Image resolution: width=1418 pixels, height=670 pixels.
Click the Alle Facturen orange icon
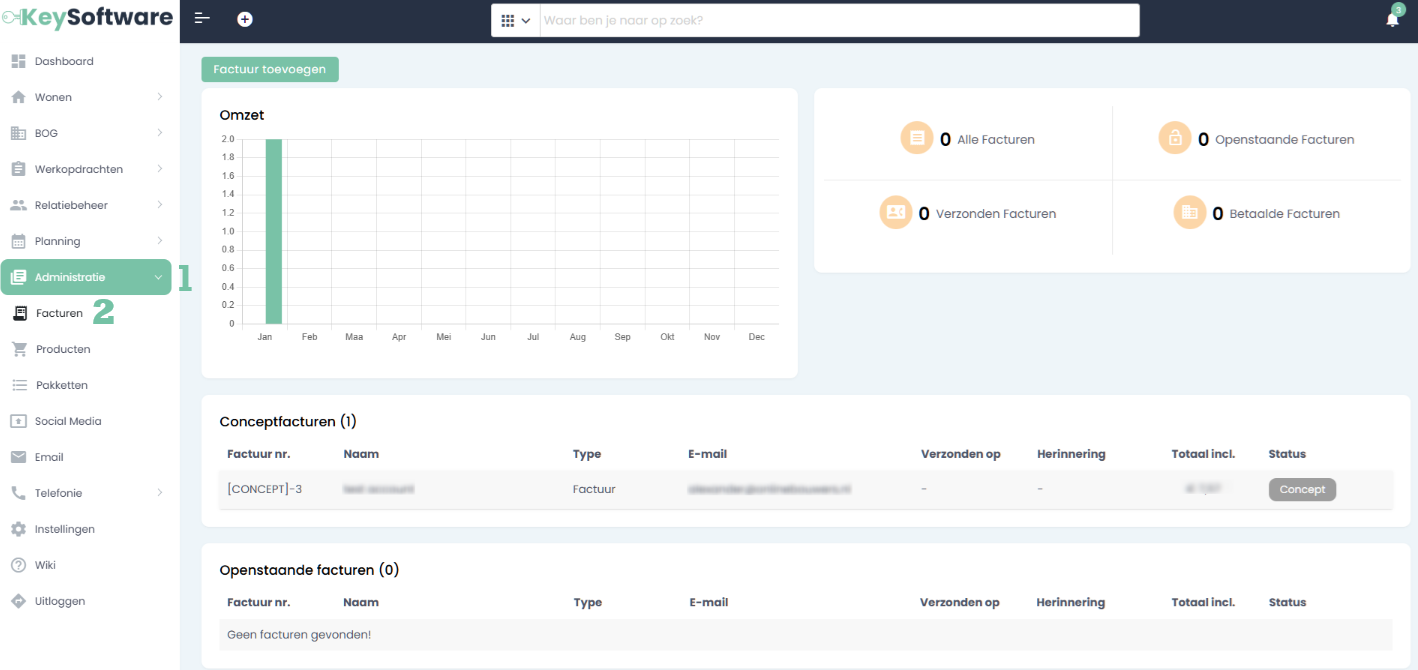(917, 139)
